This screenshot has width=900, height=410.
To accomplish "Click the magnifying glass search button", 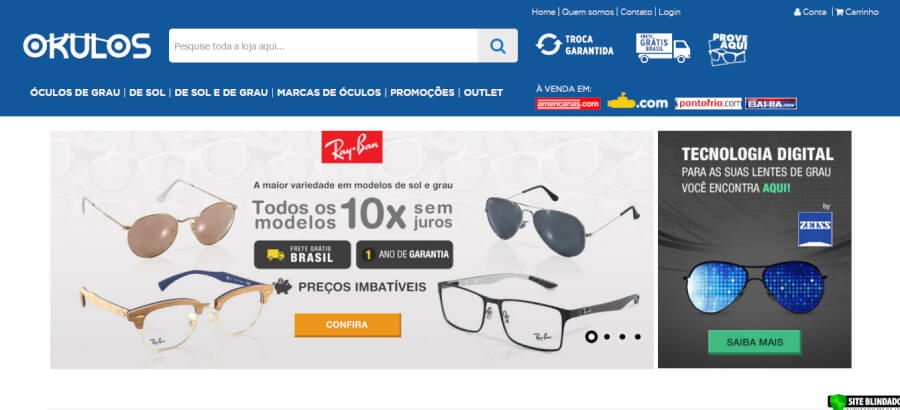I will click(x=497, y=46).
